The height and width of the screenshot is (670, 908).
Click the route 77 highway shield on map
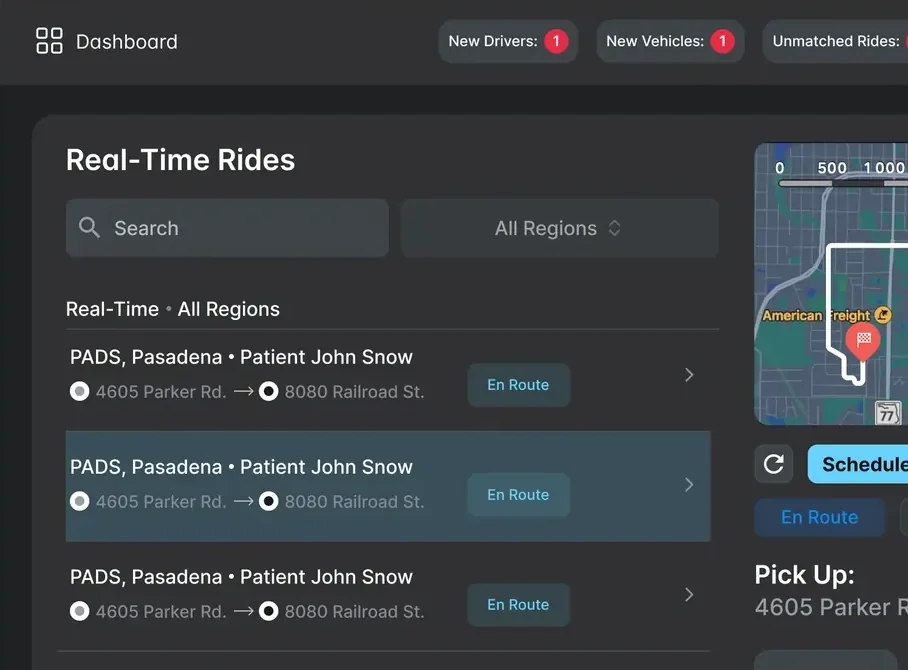(888, 413)
